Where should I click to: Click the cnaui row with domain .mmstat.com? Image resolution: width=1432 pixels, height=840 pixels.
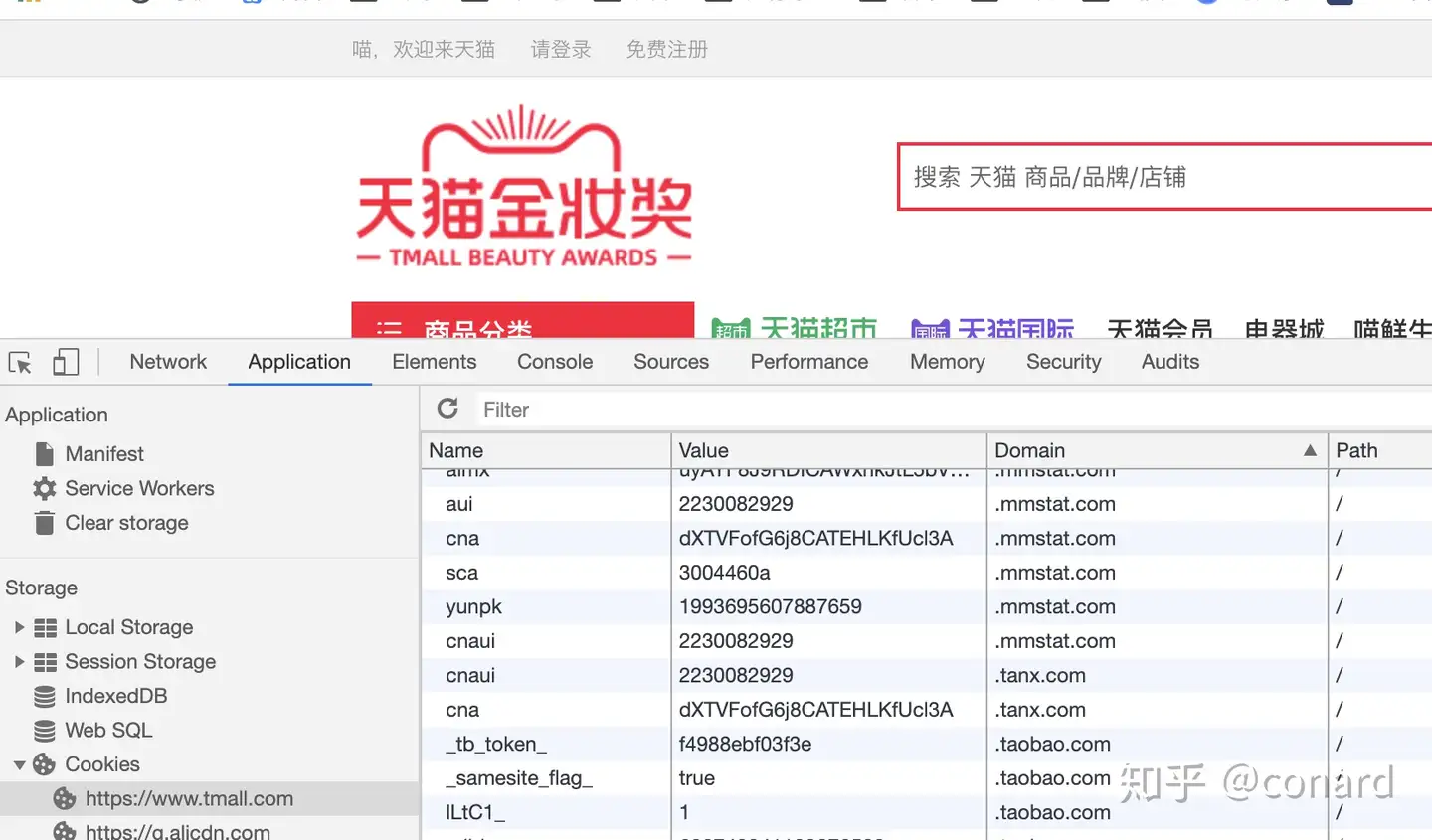[927, 641]
